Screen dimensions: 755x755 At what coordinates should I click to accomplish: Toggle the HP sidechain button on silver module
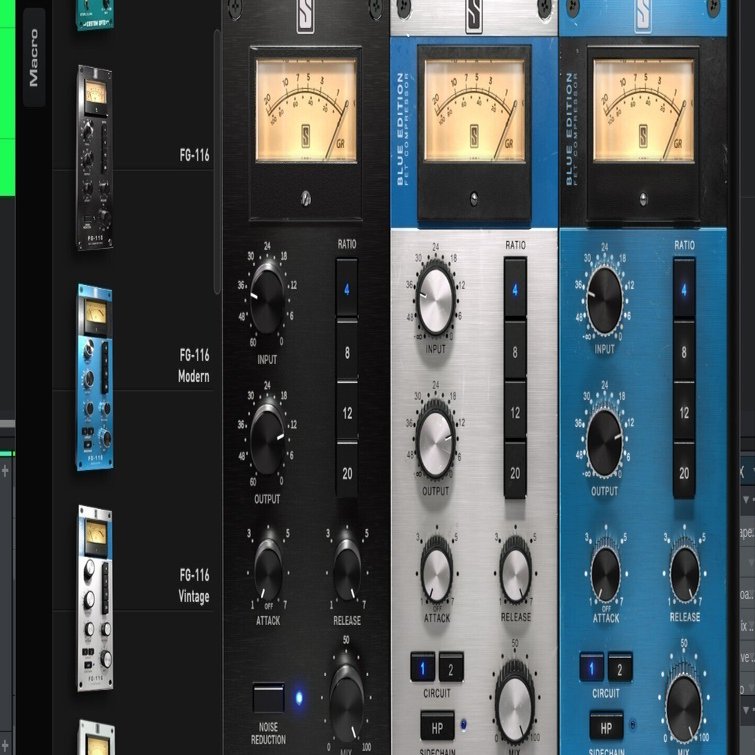[x=437, y=726]
